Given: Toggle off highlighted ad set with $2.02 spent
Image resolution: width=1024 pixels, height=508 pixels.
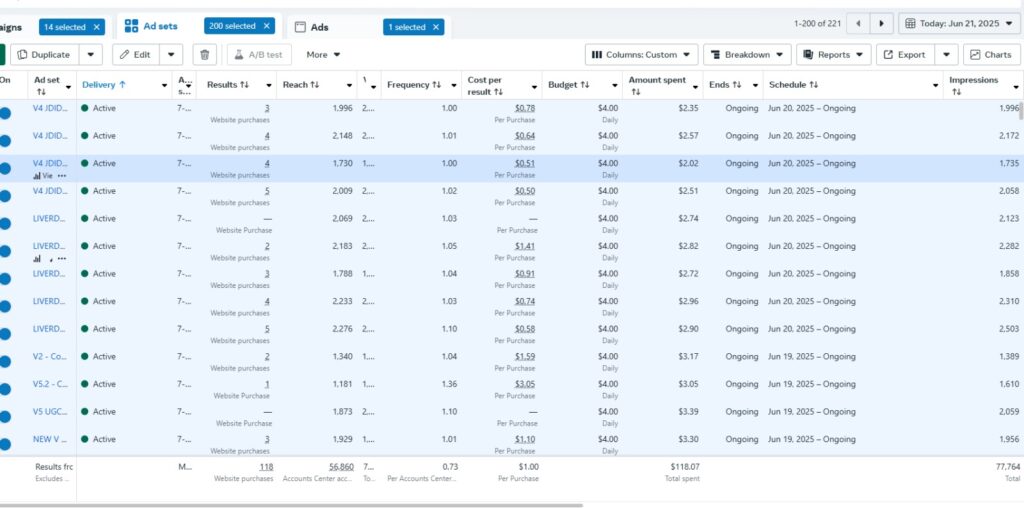Looking at the screenshot, I should tap(5, 168).
